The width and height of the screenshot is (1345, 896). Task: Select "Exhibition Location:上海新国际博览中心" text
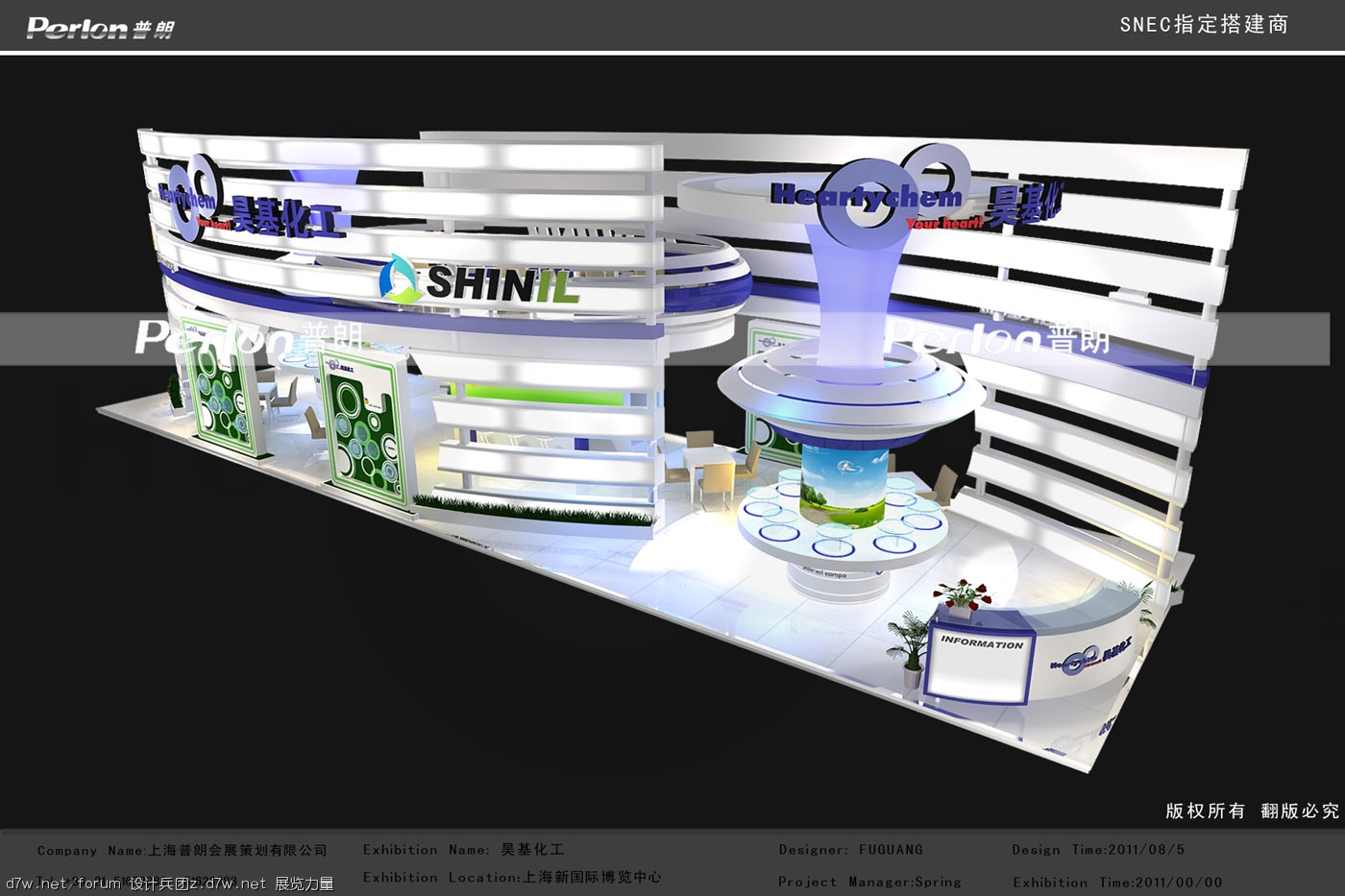click(x=512, y=877)
